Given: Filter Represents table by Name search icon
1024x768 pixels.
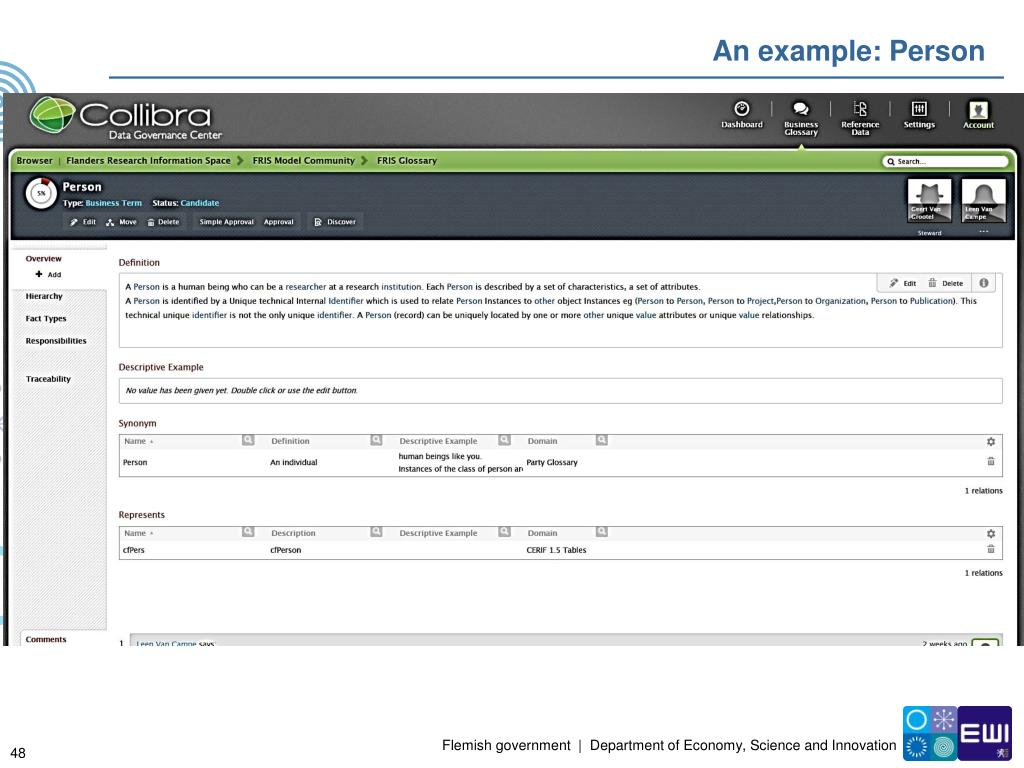Looking at the screenshot, I should pos(248,532).
